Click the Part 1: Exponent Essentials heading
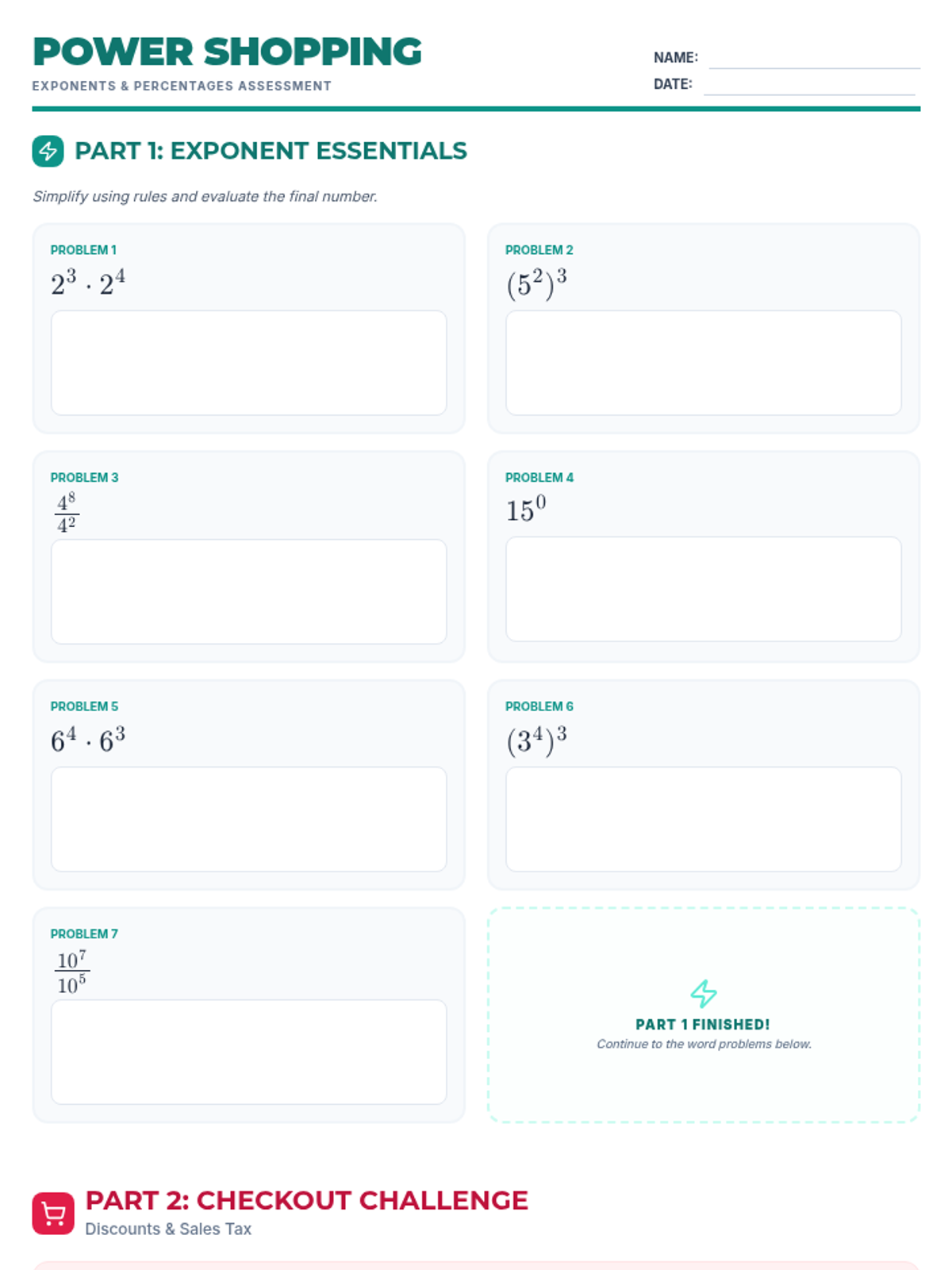952x1270 pixels. 271,151
